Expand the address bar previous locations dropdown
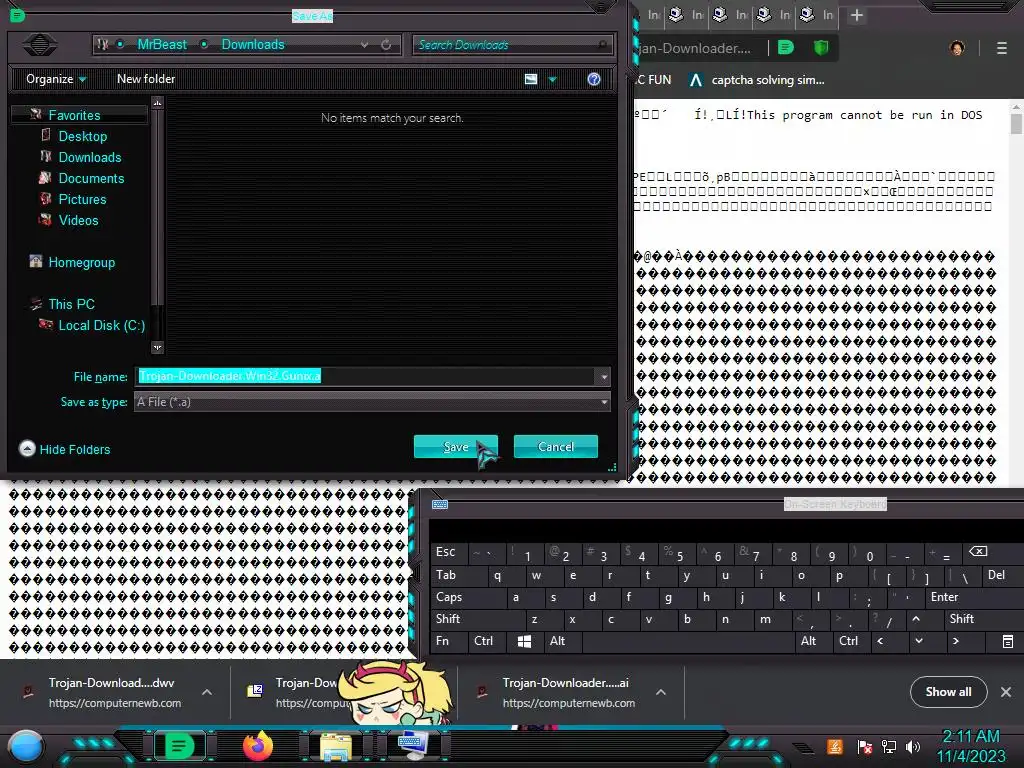 click(364, 45)
